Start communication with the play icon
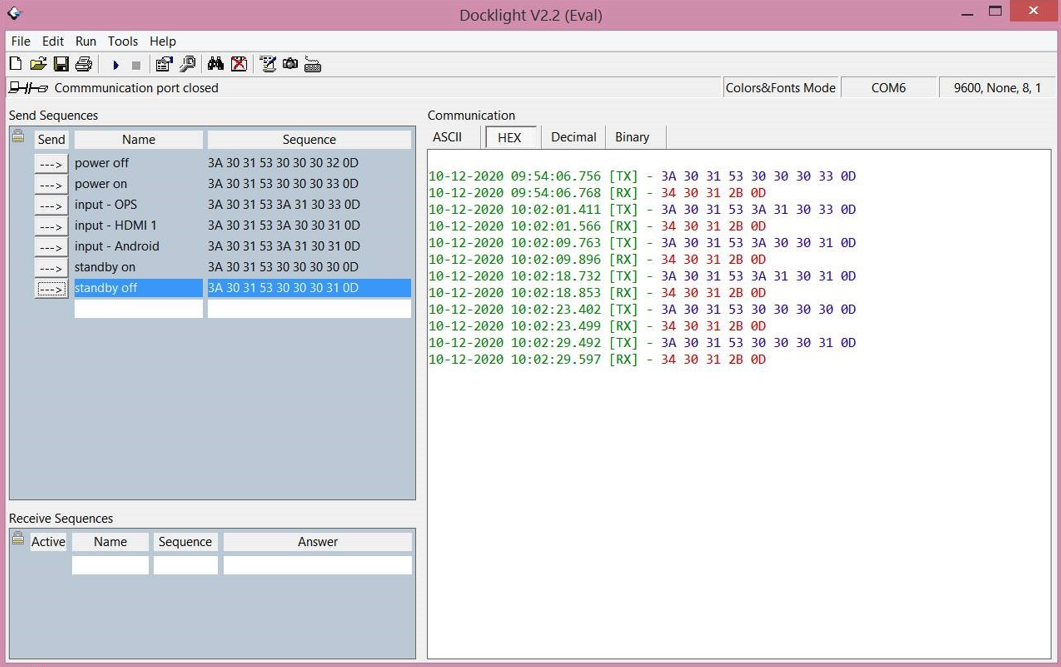 coord(115,65)
